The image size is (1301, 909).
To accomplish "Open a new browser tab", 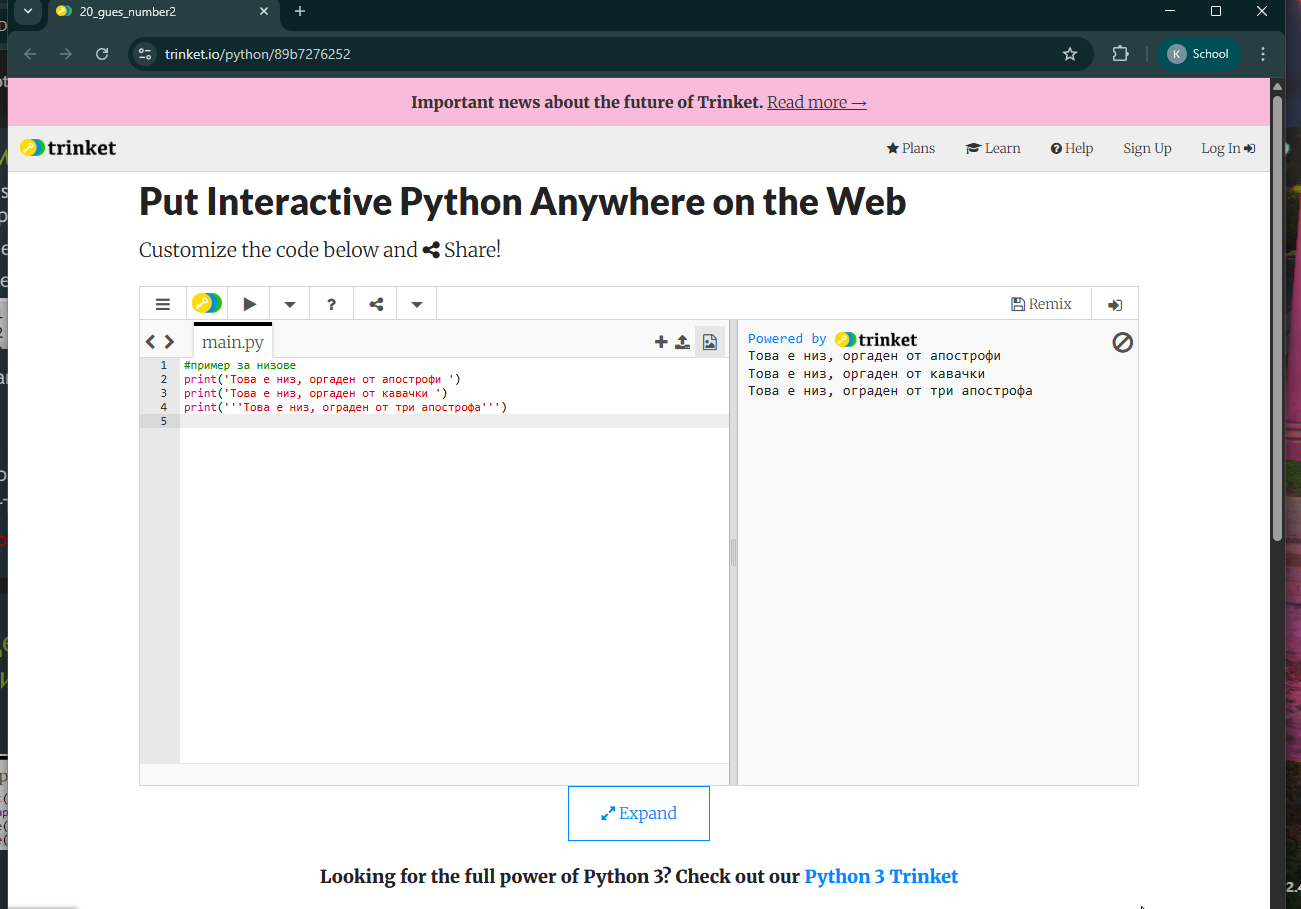I will 300,11.
